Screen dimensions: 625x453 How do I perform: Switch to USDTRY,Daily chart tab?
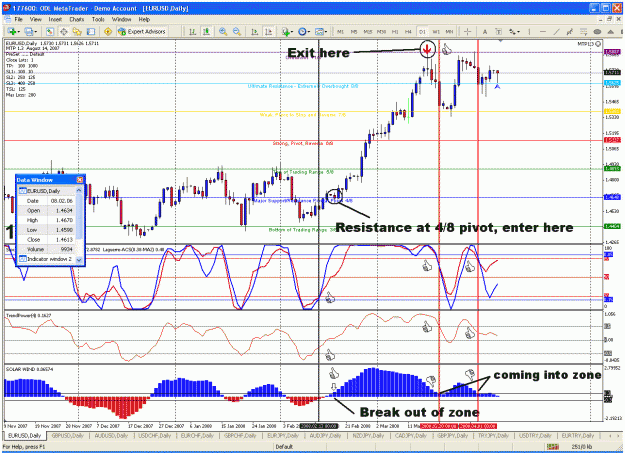click(535, 436)
